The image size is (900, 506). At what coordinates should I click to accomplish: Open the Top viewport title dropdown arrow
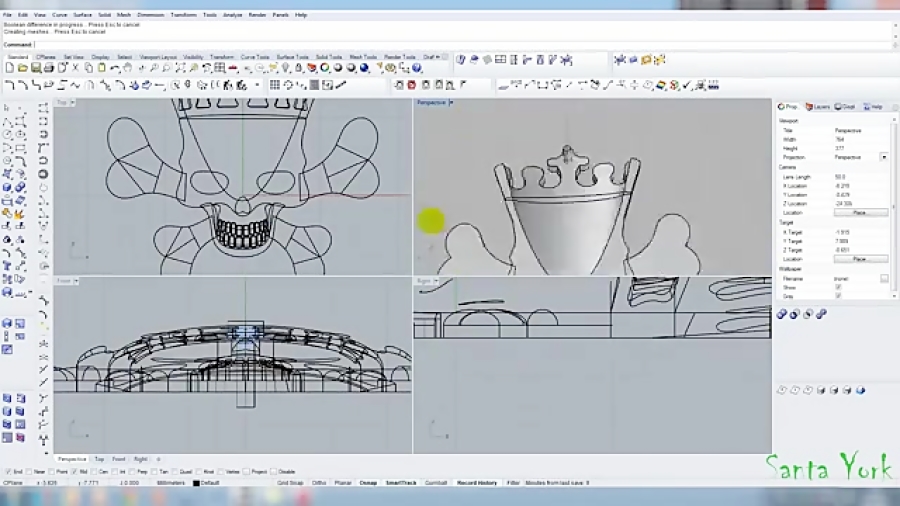click(73, 103)
